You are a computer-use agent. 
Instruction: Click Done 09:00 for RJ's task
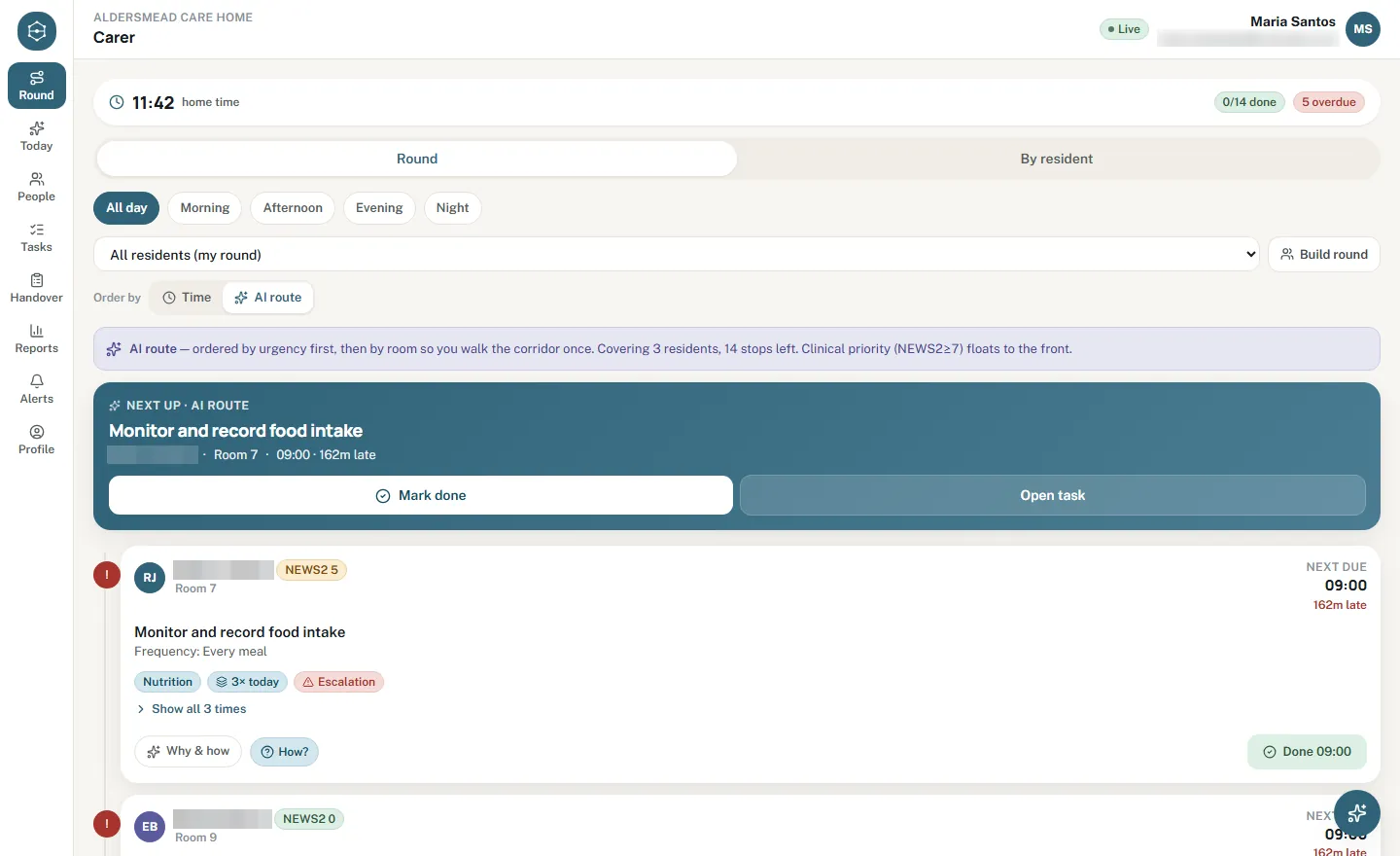click(x=1307, y=752)
